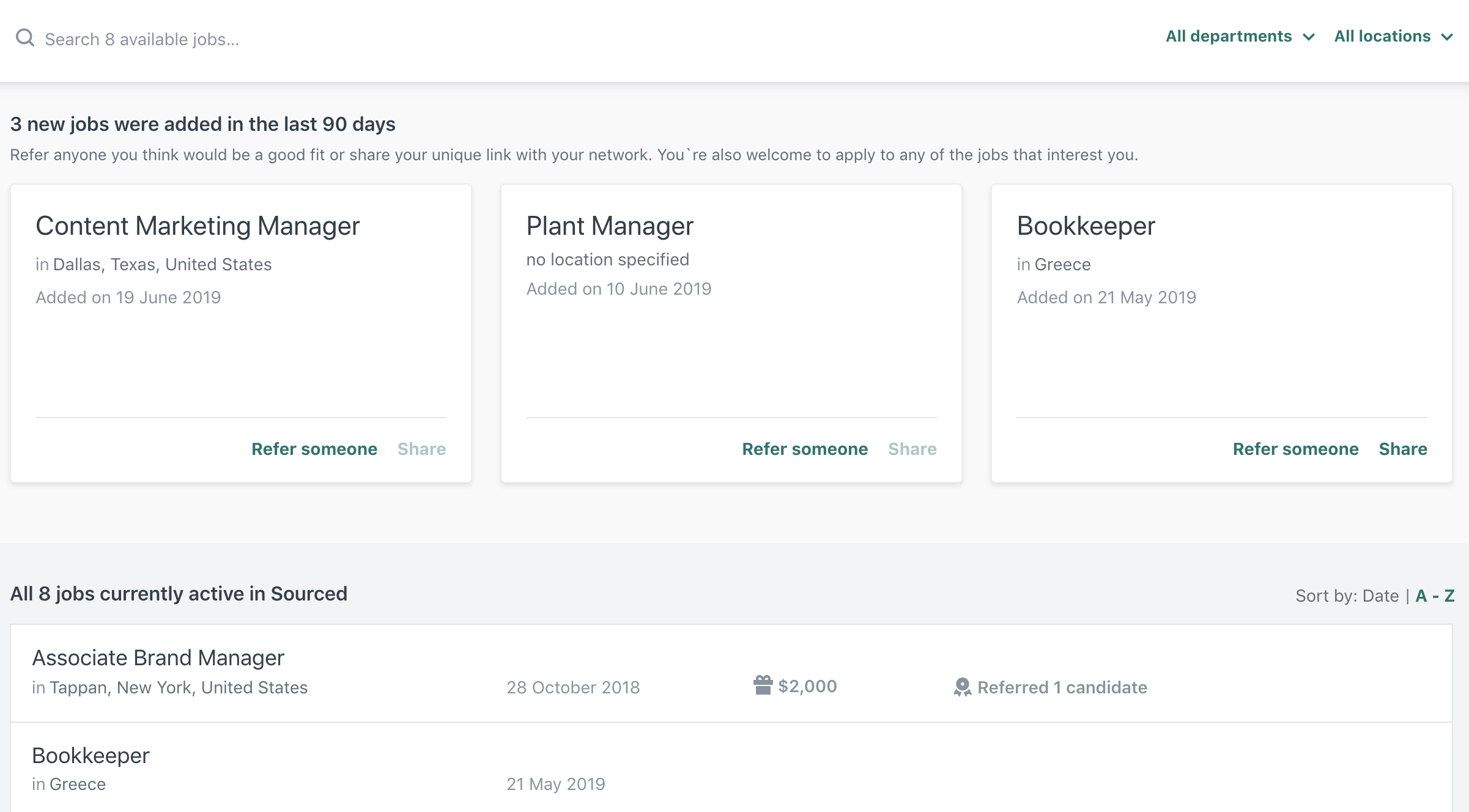Open Bookkeeper row in the jobs list
The width and height of the screenshot is (1469, 812).
click(91, 756)
